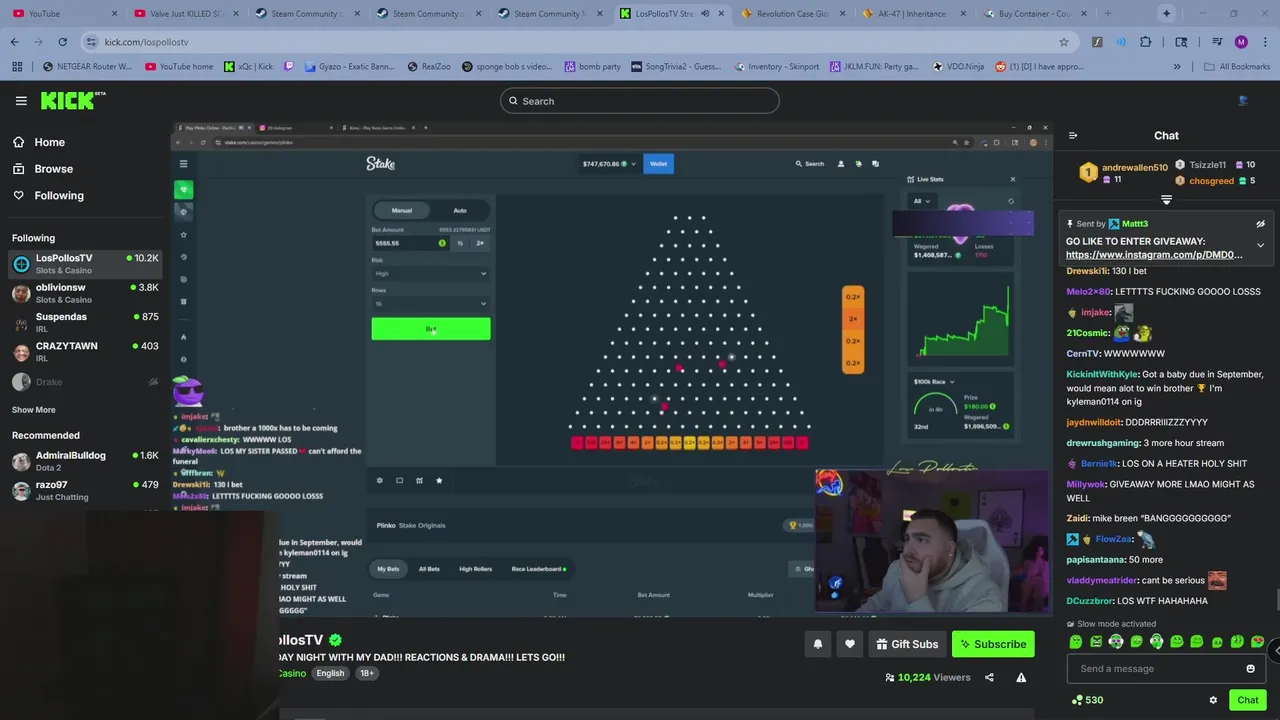Click Gift Subs button
This screenshot has height=720, width=1280.
click(908, 644)
